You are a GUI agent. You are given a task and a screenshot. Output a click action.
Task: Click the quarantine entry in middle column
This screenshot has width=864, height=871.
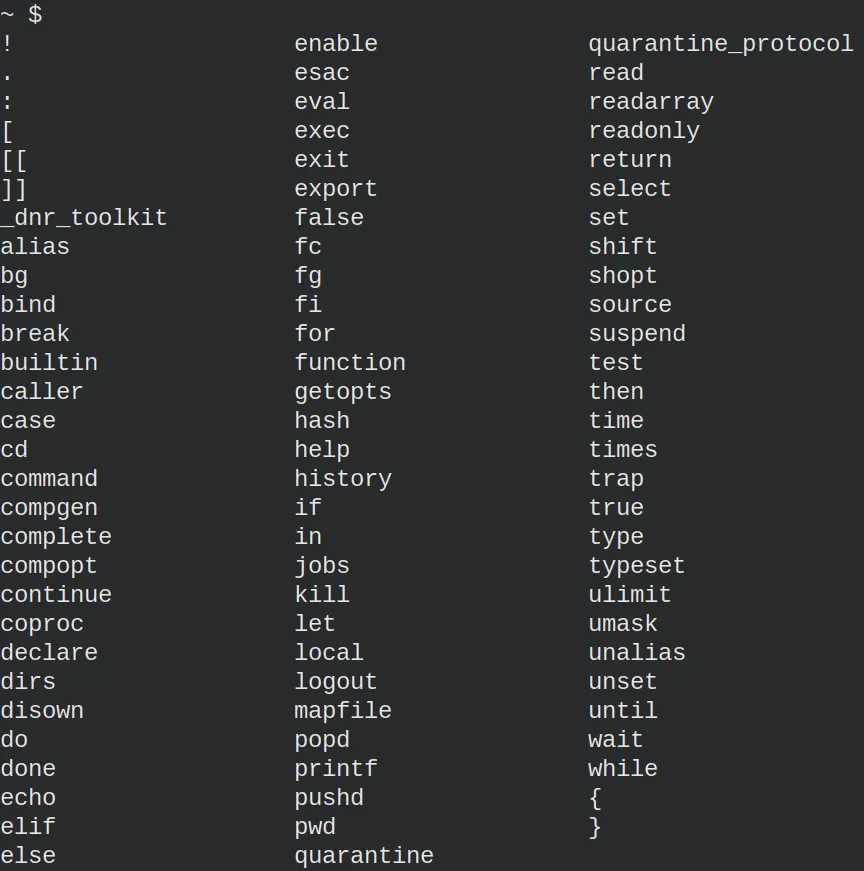tap(364, 856)
